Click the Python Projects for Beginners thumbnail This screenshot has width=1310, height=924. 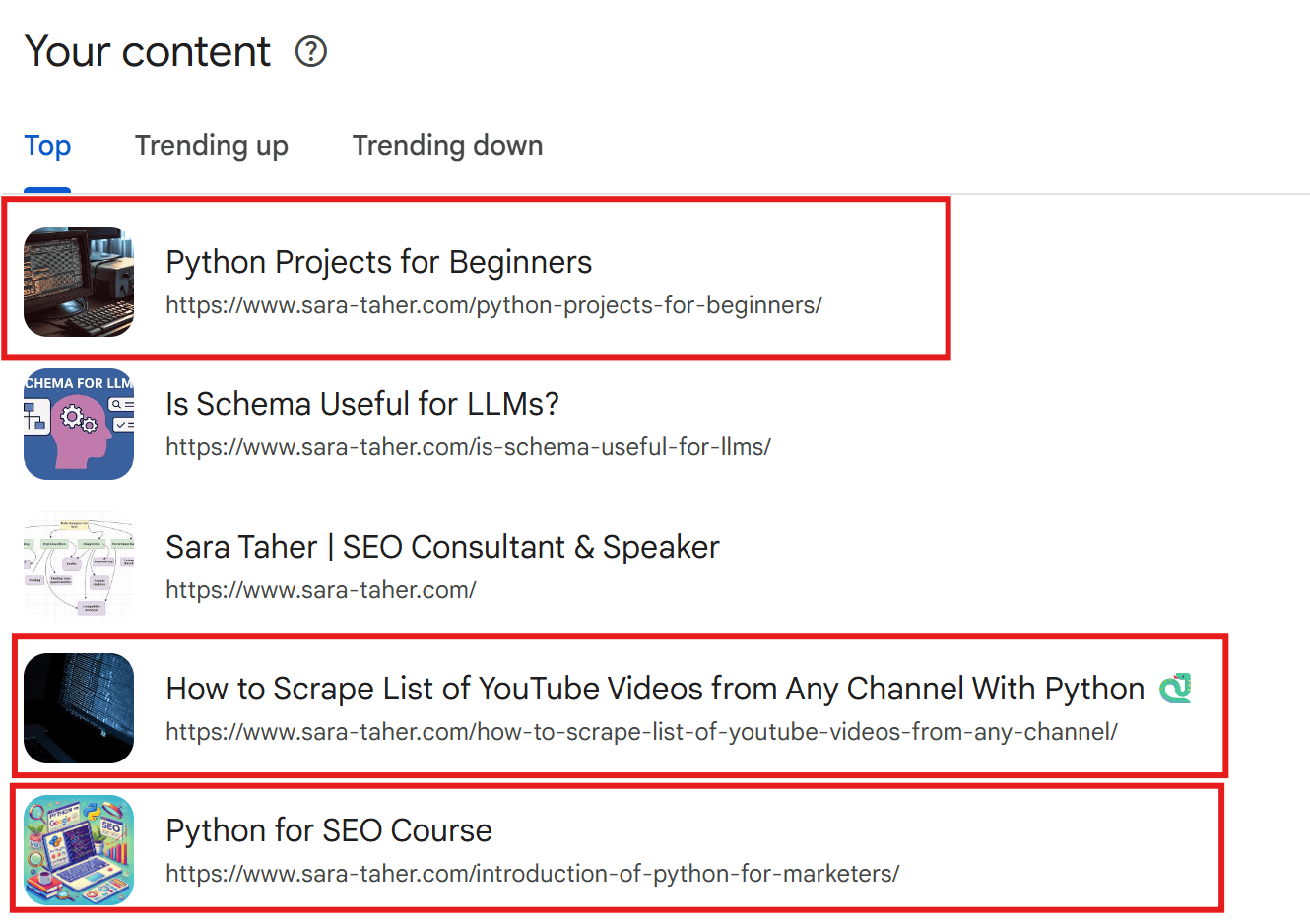[79, 282]
